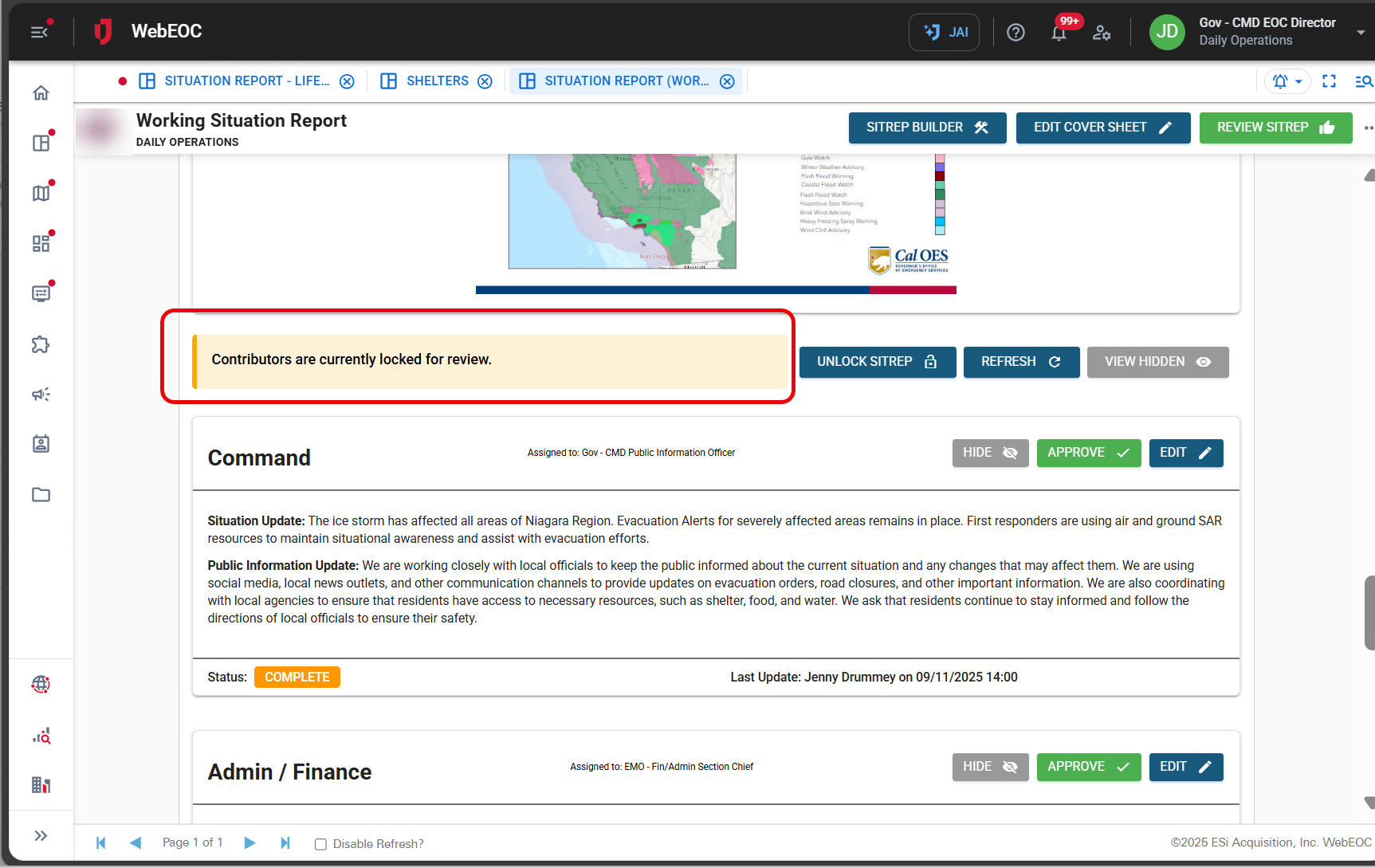This screenshot has height=868, width=1375.
Task: Enter fullscreen mode icon
Action: 1329,81
